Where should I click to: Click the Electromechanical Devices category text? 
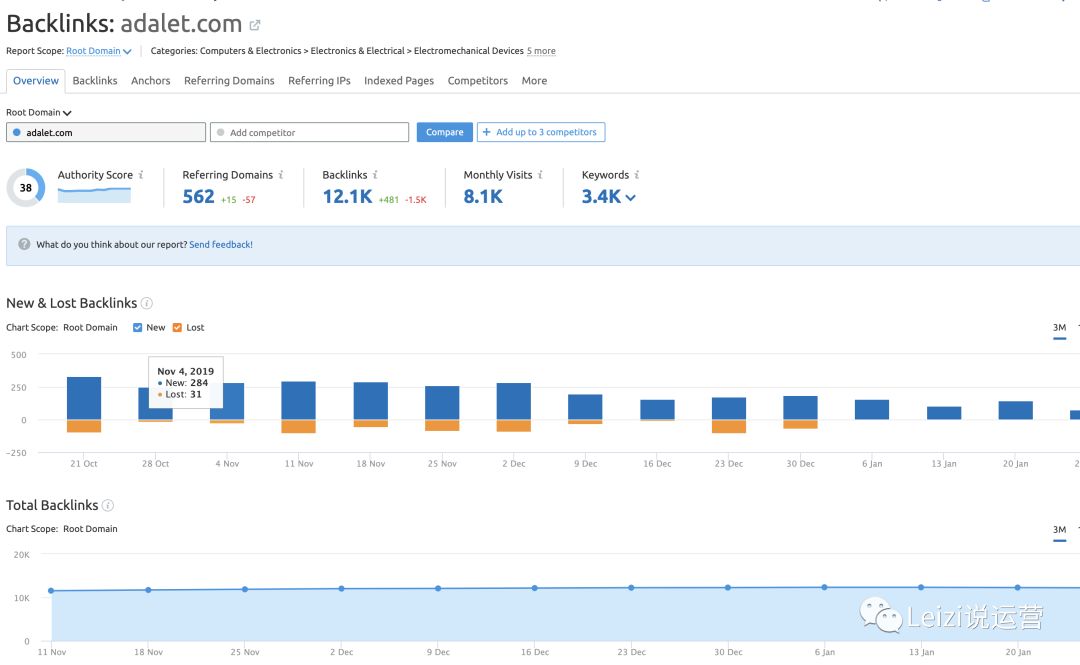(x=468, y=51)
